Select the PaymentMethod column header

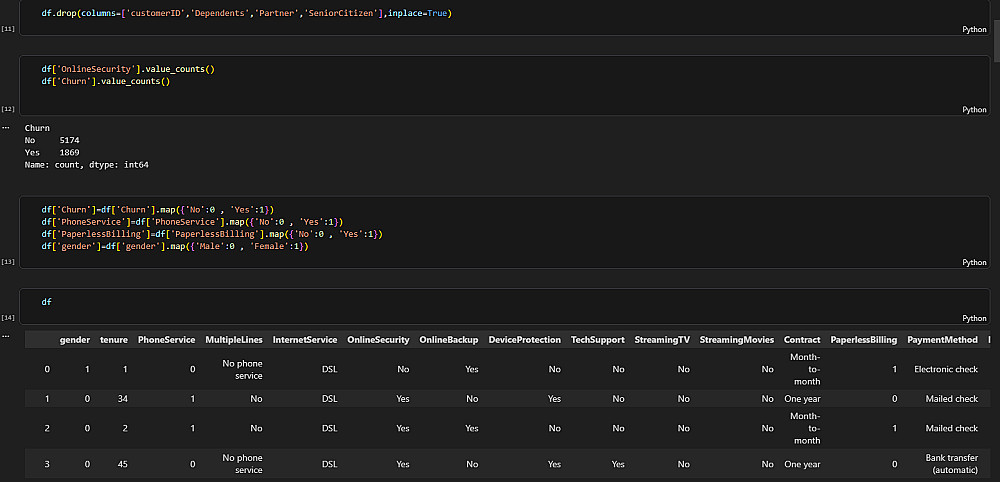pyautogui.click(x=942, y=340)
